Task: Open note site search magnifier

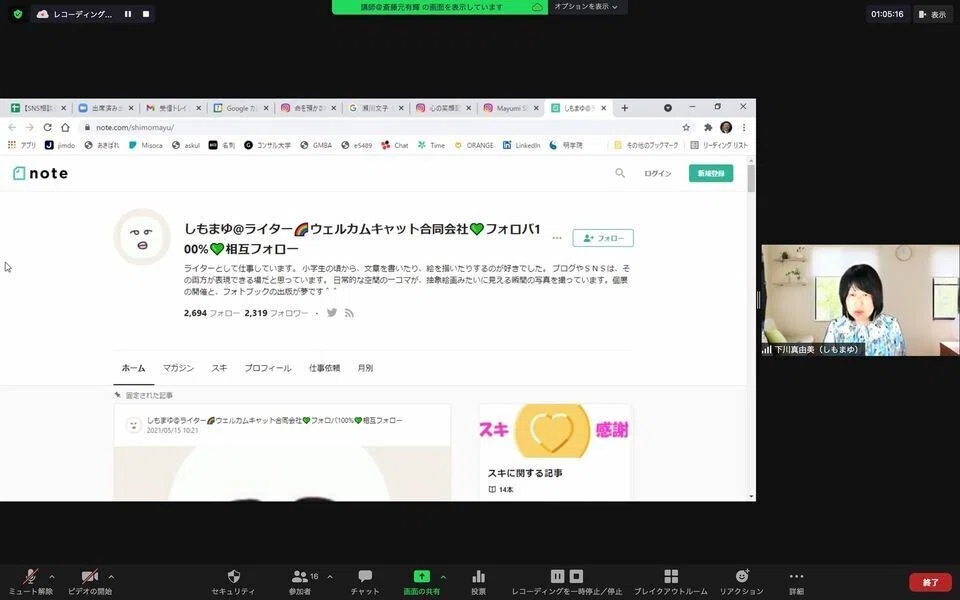Action: pos(620,173)
